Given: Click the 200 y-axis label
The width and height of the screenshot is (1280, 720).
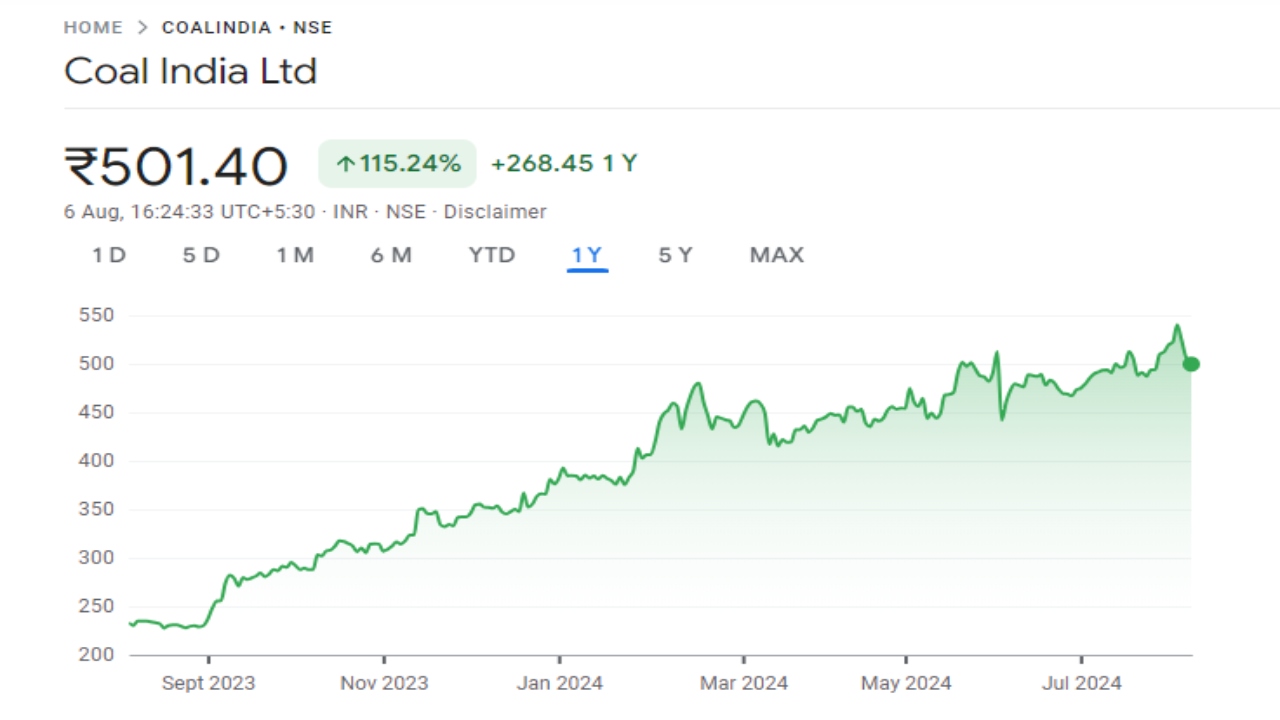Looking at the screenshot, I should tap(97, 655).
